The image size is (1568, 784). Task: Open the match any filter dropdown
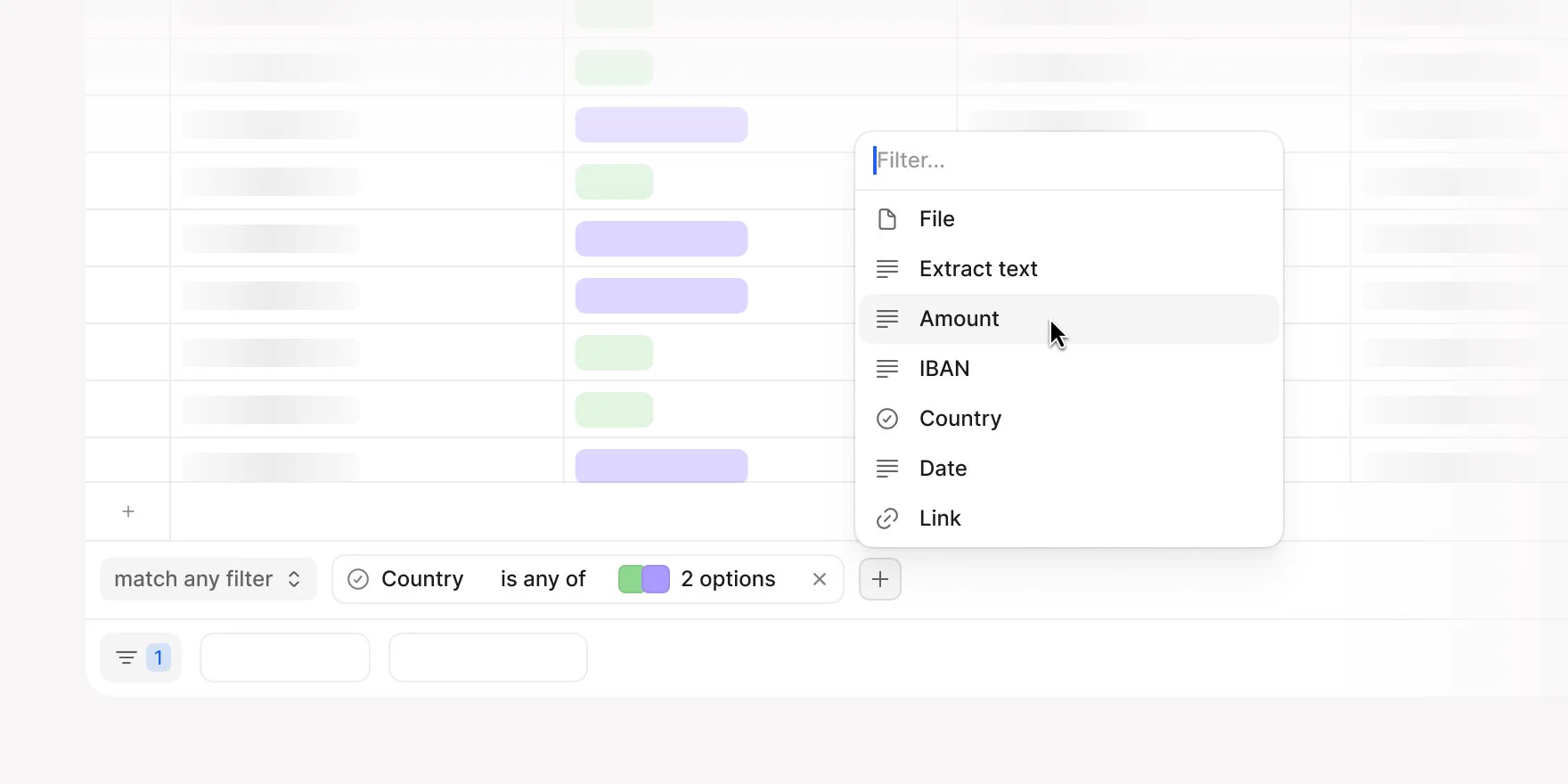(208, 579)
